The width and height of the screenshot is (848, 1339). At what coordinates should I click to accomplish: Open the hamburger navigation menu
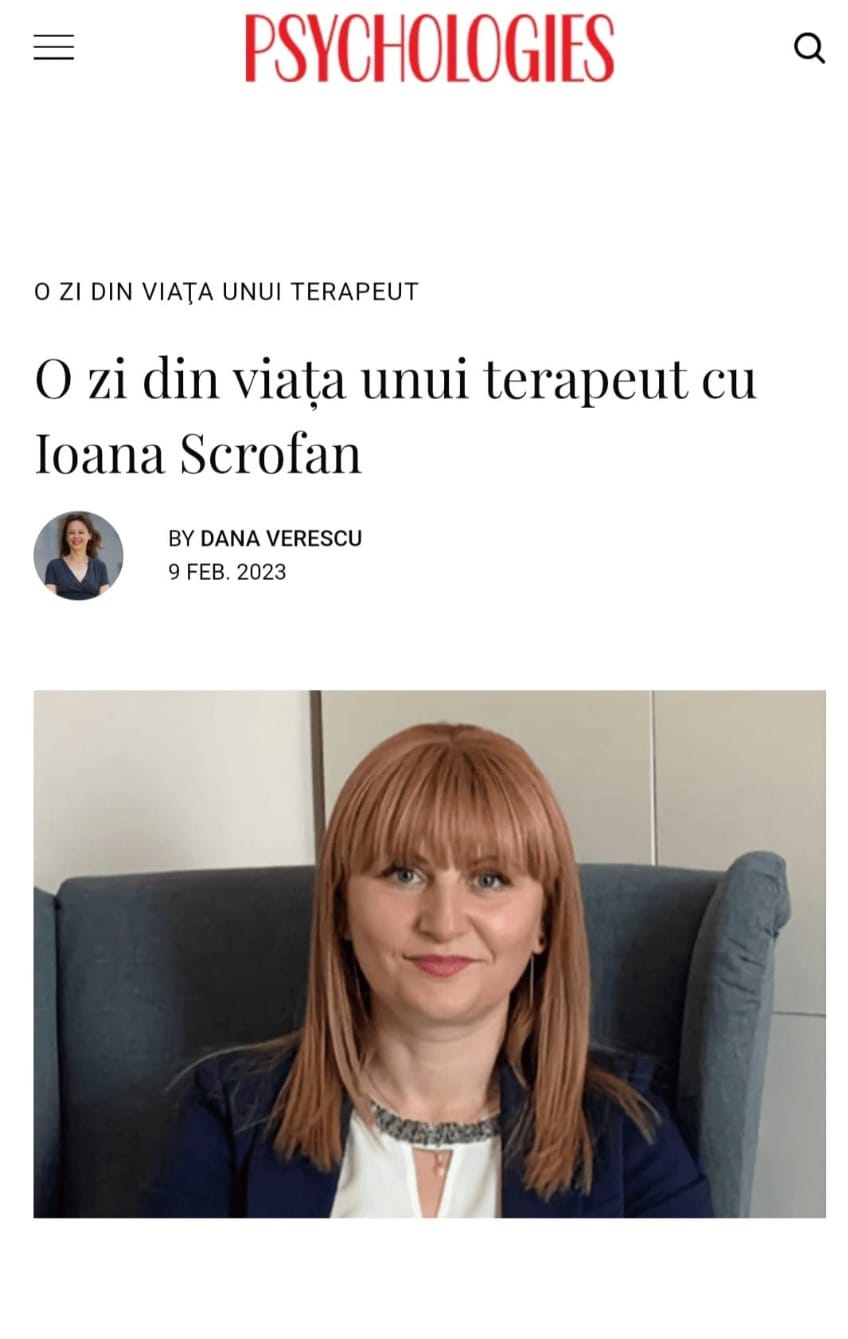tap(54, 47)
